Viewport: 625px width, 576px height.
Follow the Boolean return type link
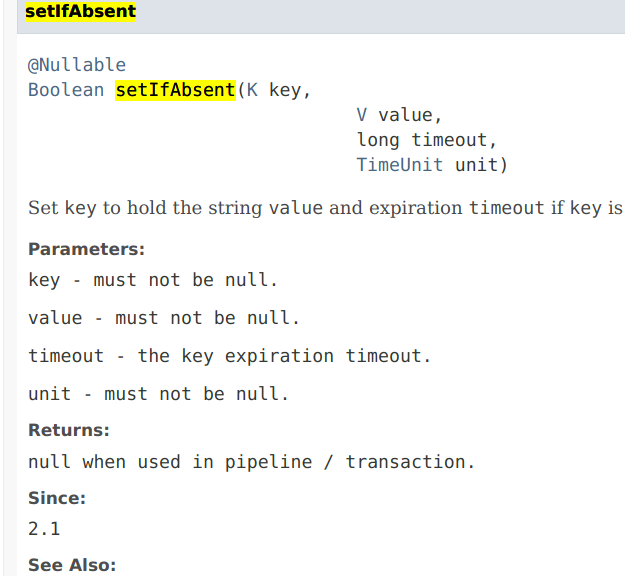point(66,90)
